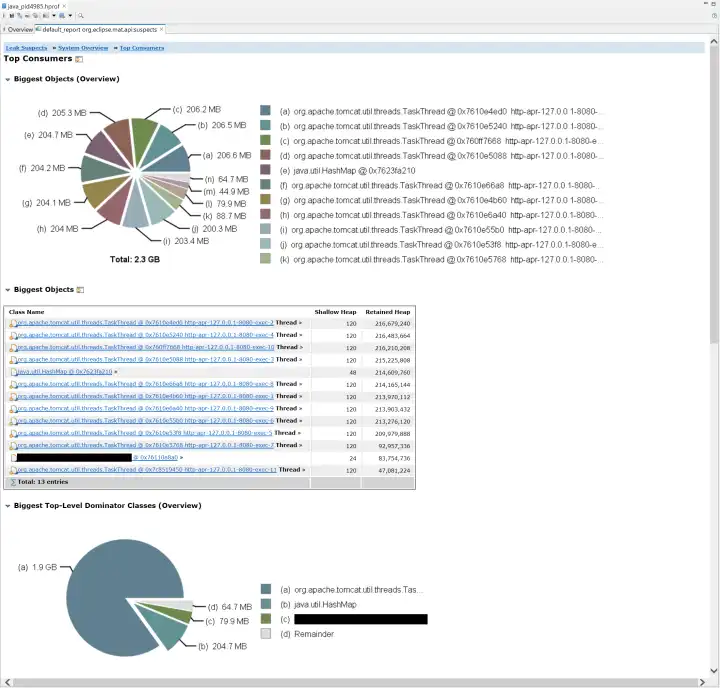Click thread icon of exec-5 row
720x688 pixels.
[13, 434]
